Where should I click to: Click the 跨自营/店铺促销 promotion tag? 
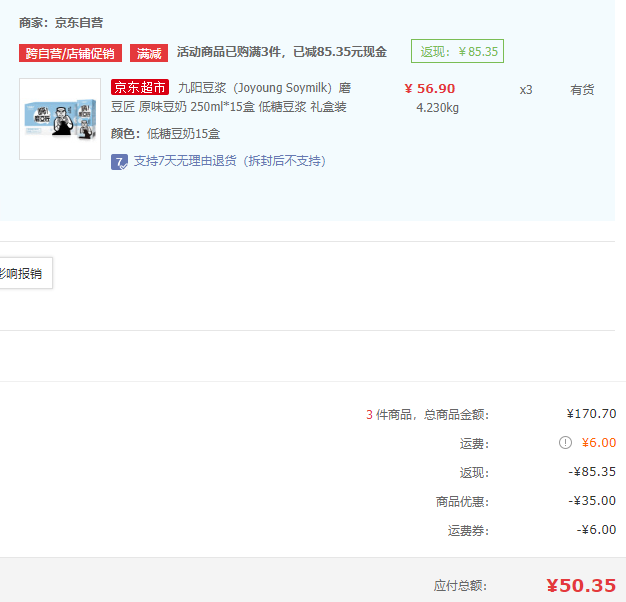click(70, 53)
